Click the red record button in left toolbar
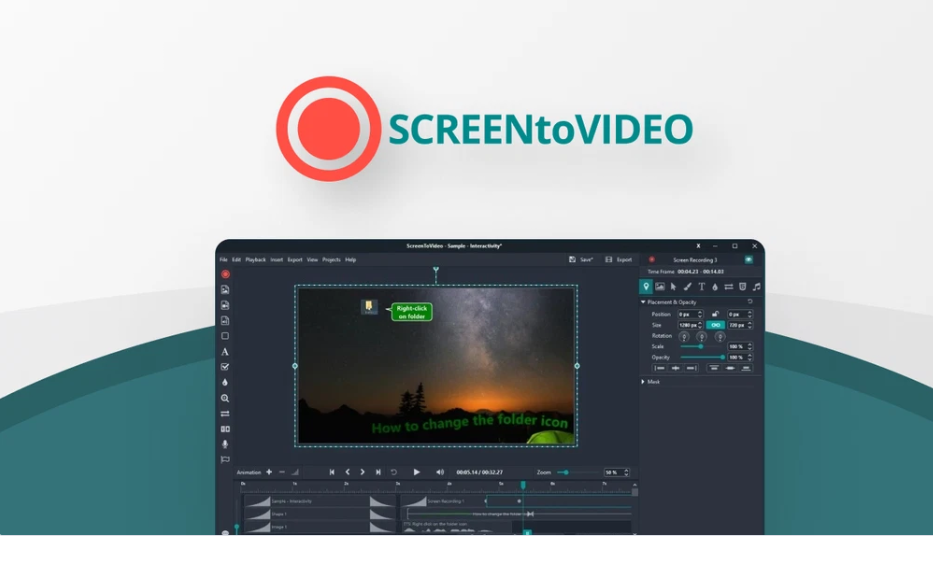Image resolution: width=933 pixels, height=571 pixels. click(225, 274)
